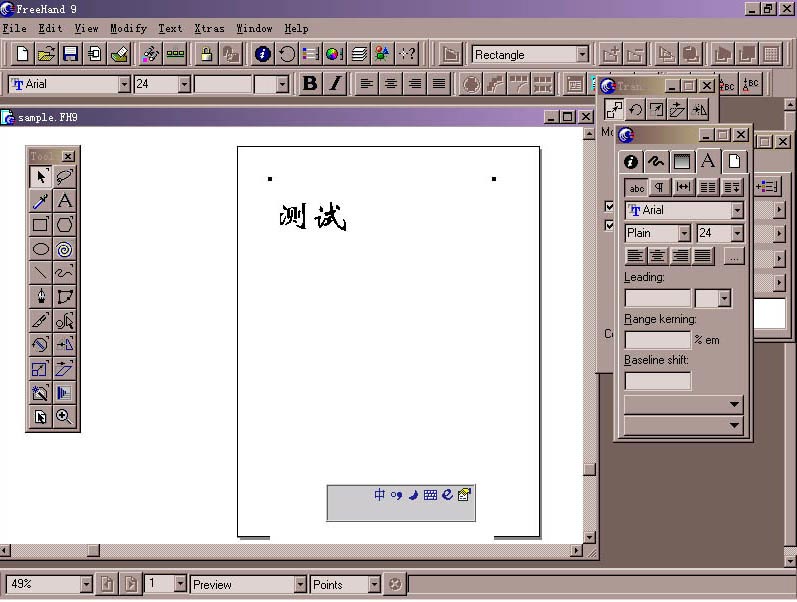Switch to the Text tab in the inspector
The width and height of the screenshot is (797, 602).
707,161
